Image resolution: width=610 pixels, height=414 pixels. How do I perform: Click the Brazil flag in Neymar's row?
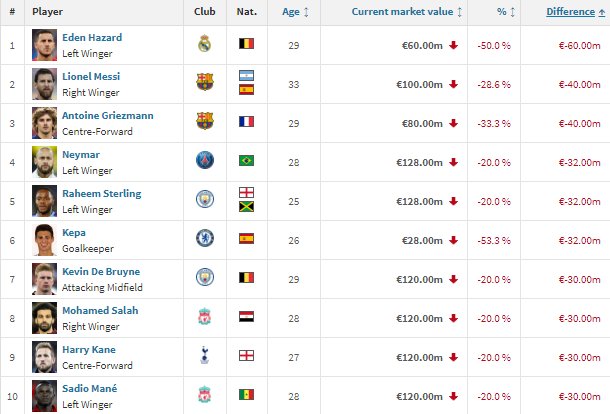(247, 160)
